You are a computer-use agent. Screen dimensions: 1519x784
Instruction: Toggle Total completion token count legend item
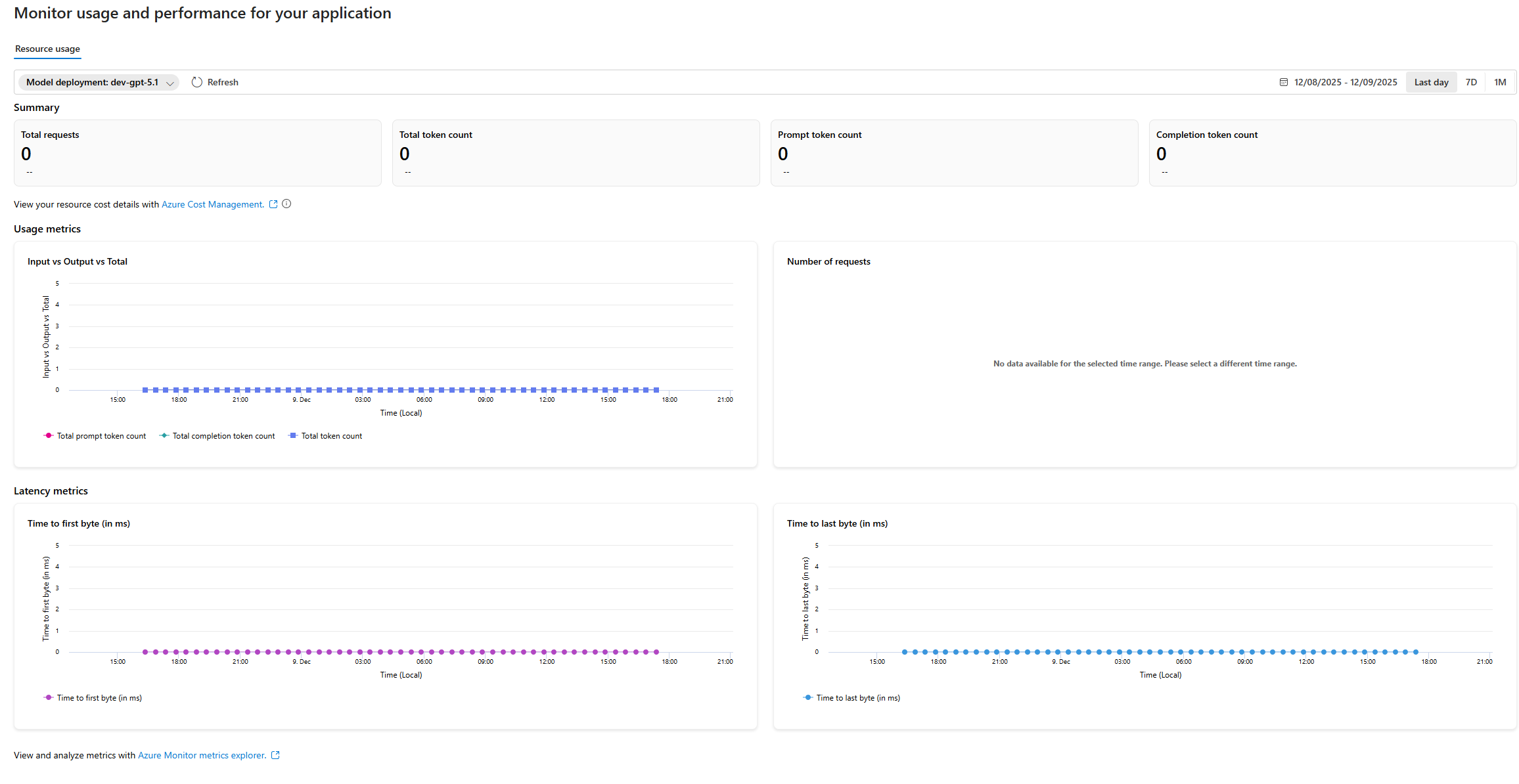click(x=223, y=436)
